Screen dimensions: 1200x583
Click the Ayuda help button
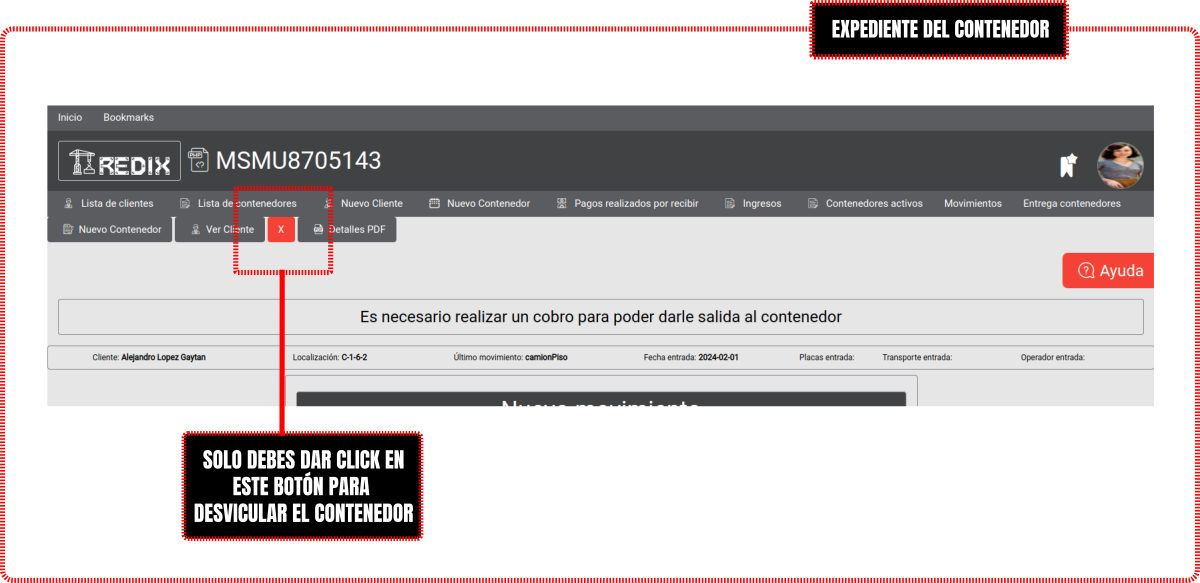click(x=1109, y=271)
